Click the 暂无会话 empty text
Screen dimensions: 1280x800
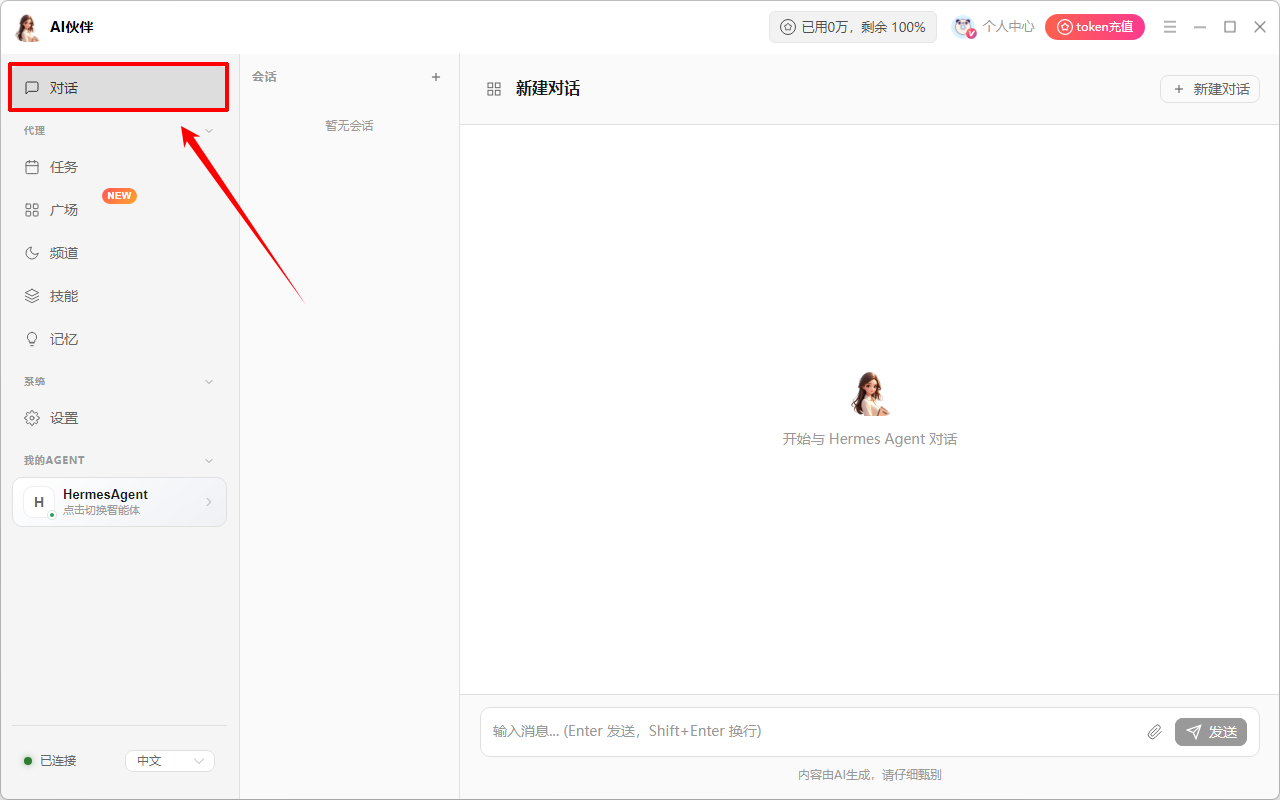(349, 126)
